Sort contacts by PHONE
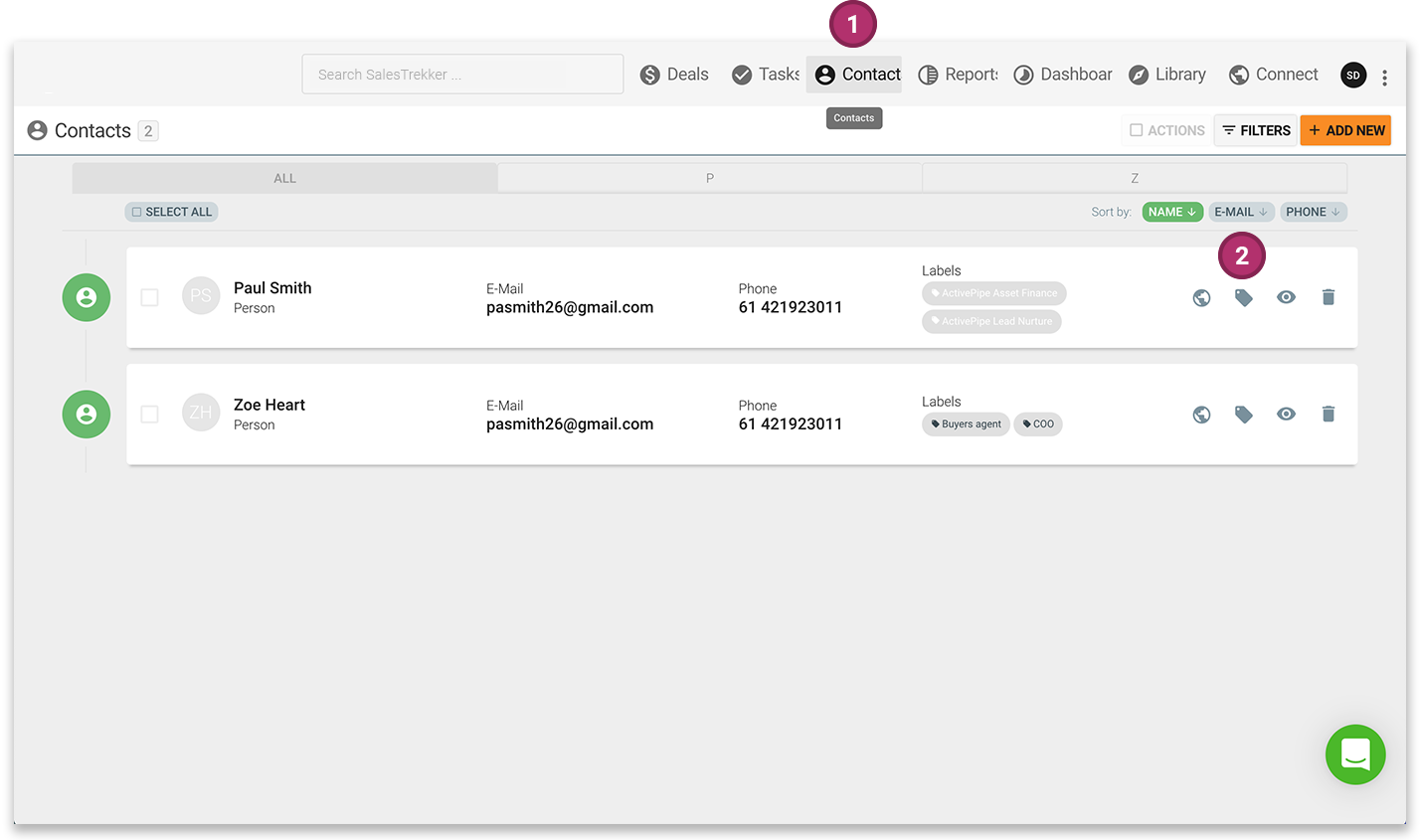1420x840 pixels. [1314, 212]
